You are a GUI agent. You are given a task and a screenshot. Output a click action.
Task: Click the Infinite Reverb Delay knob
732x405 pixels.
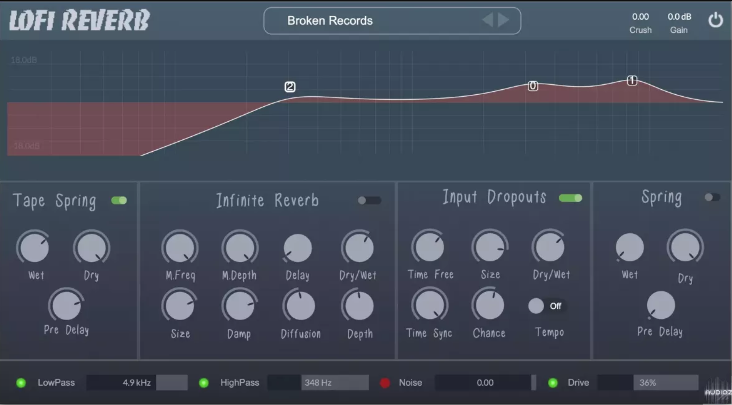298,248
